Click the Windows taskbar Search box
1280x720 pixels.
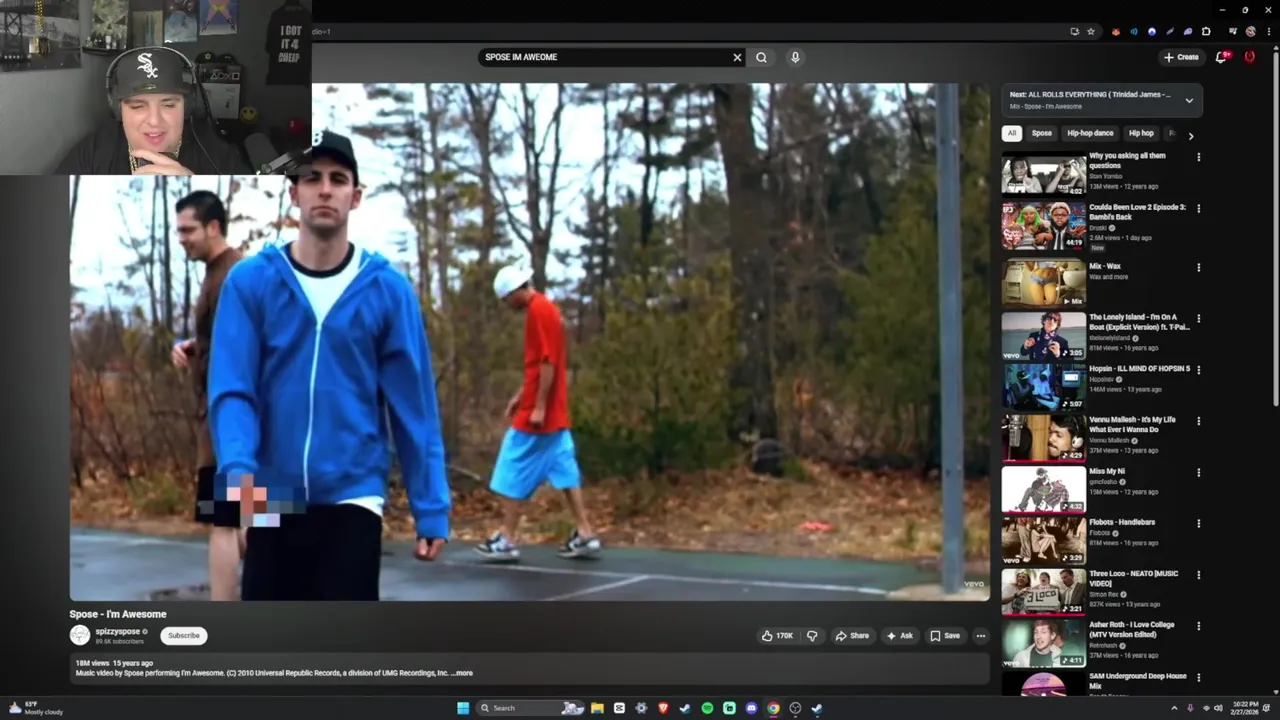pos(531,708)
